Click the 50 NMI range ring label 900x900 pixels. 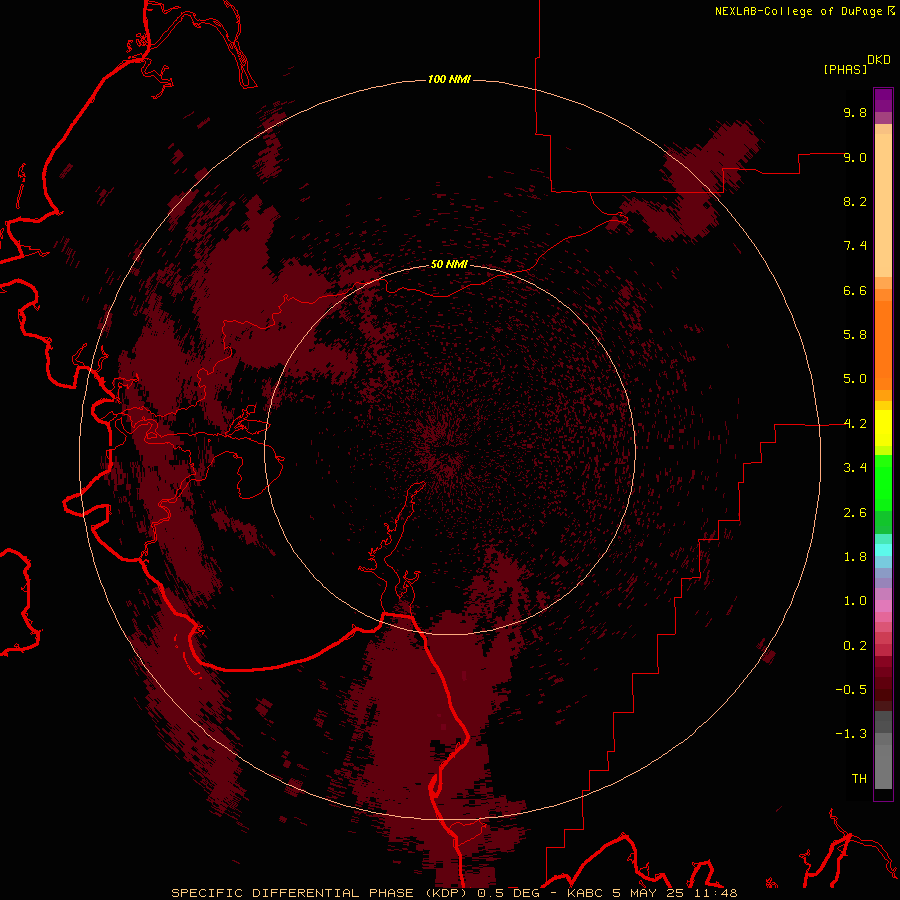click(449, 265)
